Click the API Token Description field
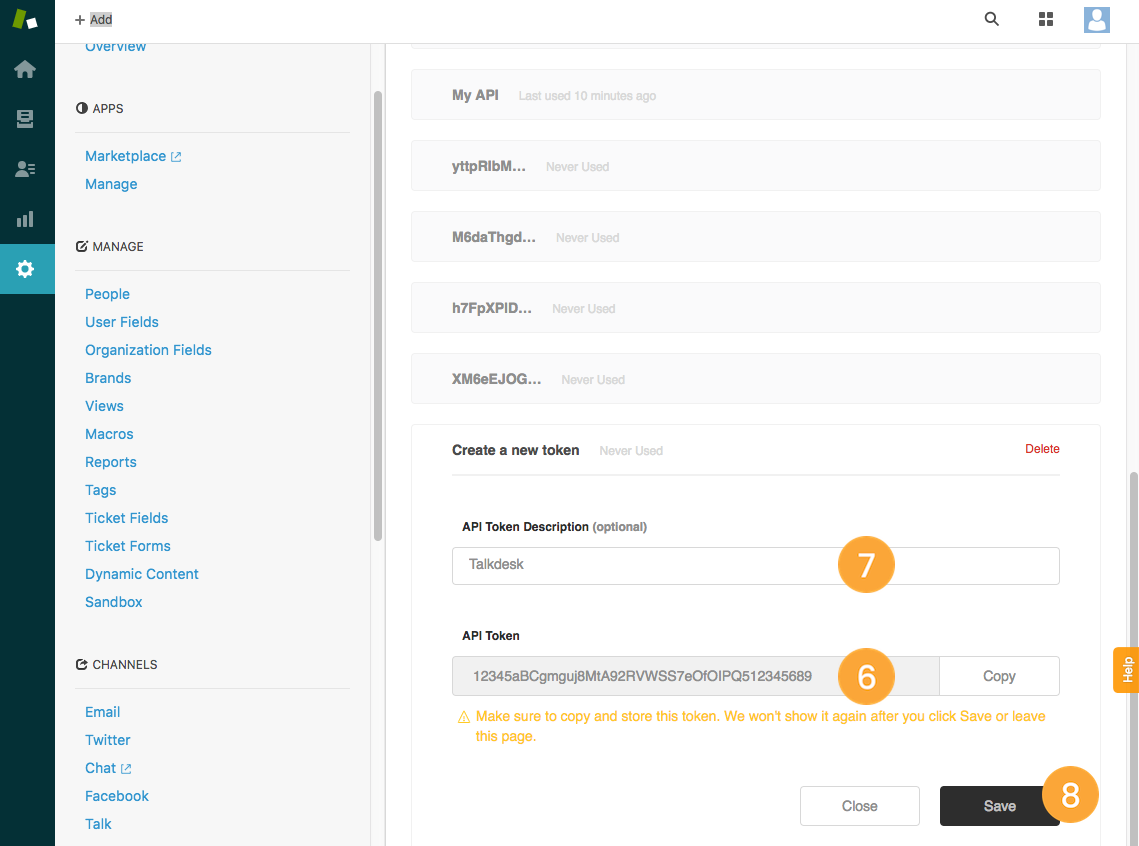The image size is (1139, 846). [x=640, y=565]
